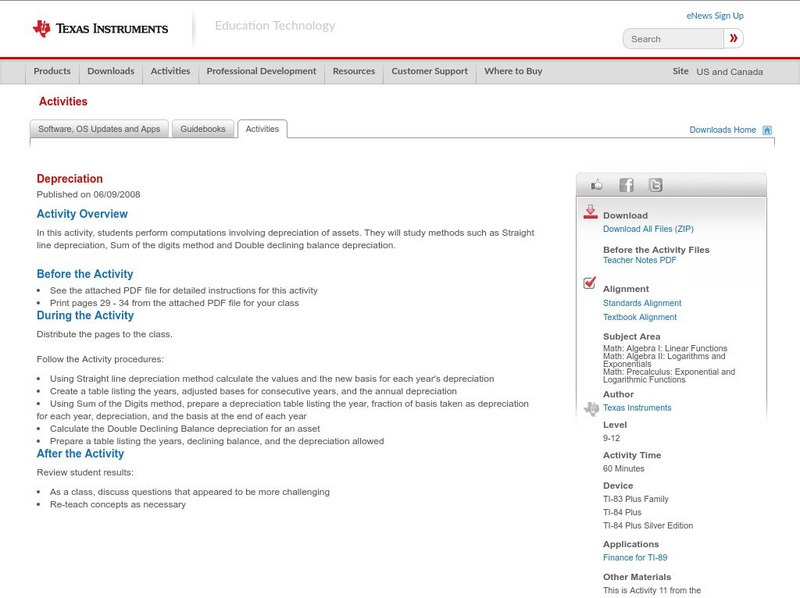Open the Downloads menu

[x=111, y=71]
